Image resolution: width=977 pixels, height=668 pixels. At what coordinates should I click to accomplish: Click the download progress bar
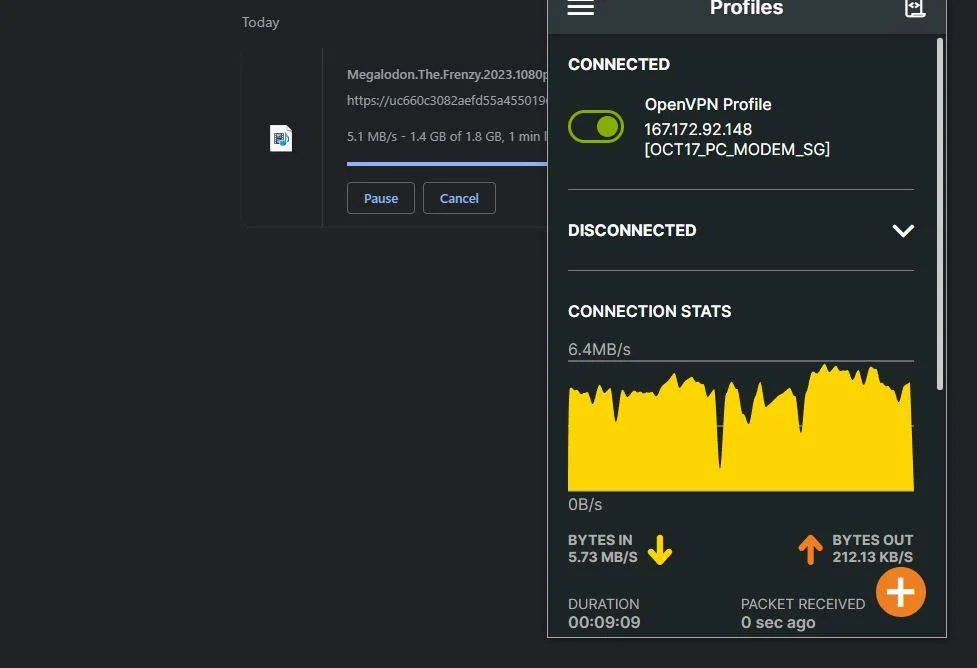(447, 164)
